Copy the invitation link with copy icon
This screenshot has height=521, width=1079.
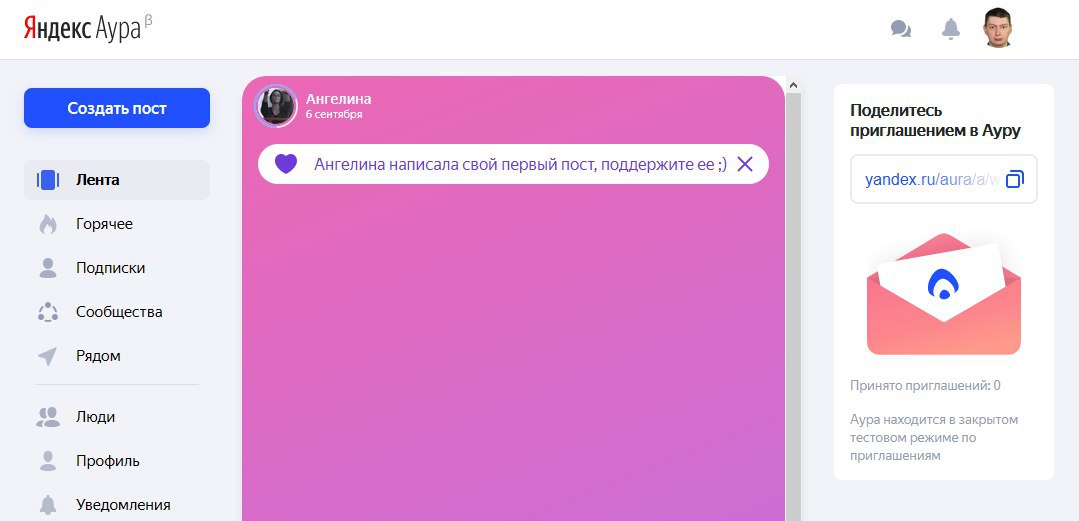tap(1015, 180)
